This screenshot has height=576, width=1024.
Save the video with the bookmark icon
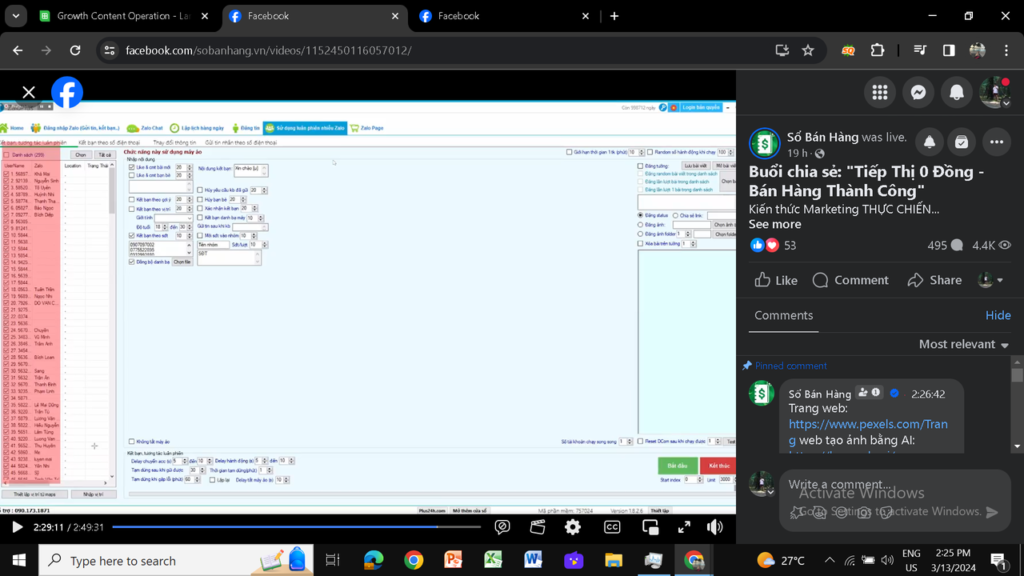coord(961,142)
